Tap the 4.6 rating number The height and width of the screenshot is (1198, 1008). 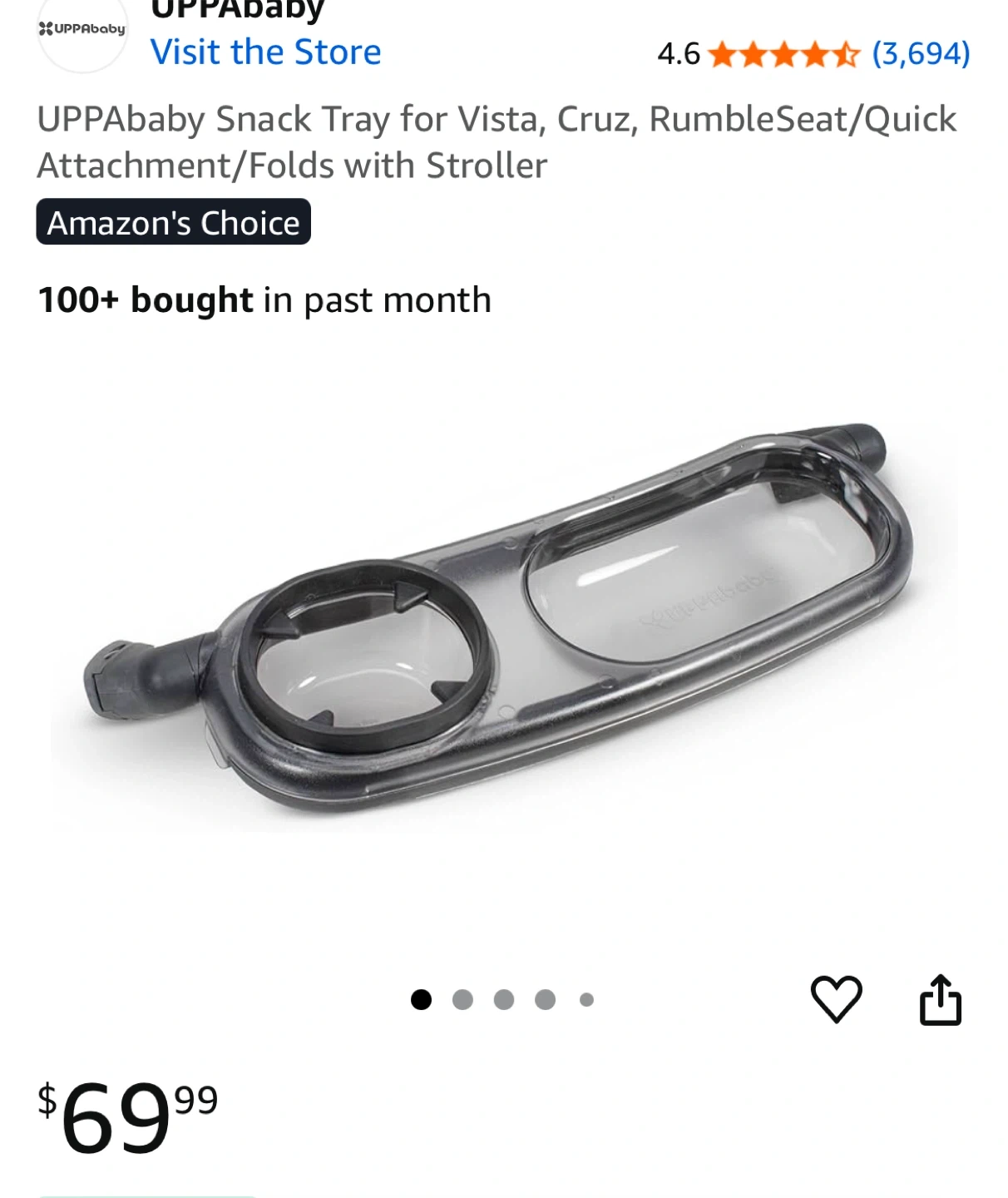point(679,54)
